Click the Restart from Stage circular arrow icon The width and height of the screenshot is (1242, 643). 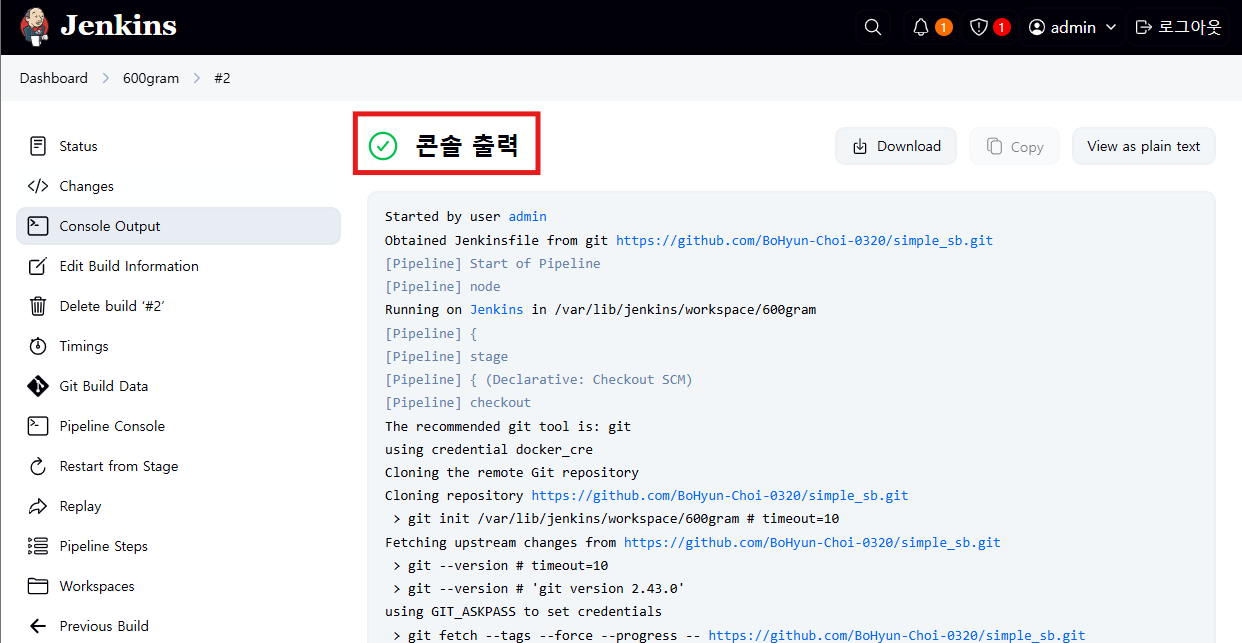(x=38, y=466)
